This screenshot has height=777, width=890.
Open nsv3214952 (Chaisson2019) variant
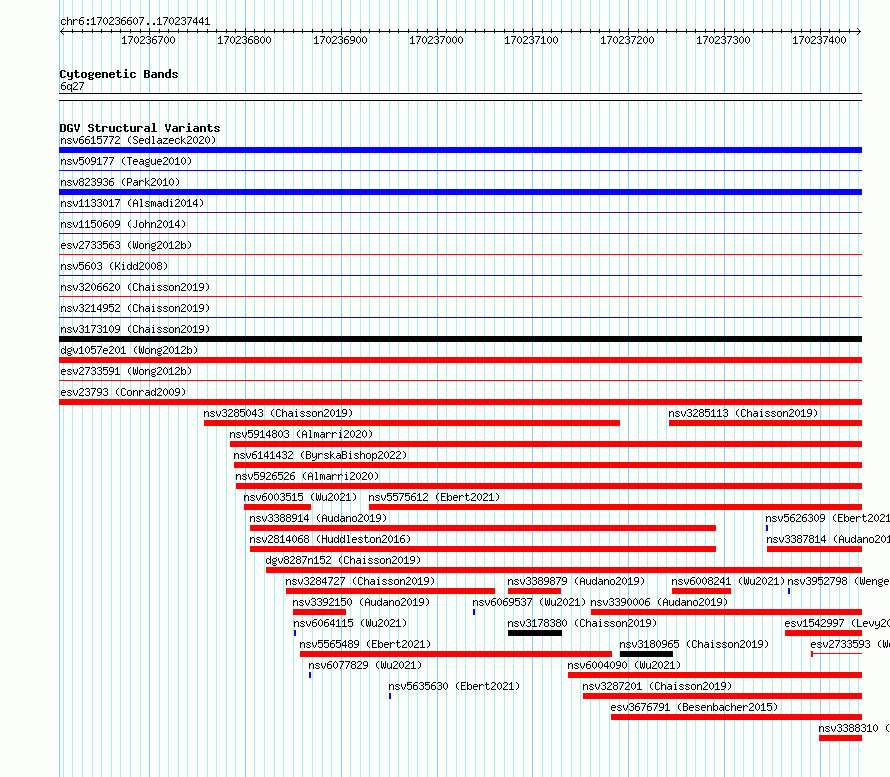tap(135, 308)
